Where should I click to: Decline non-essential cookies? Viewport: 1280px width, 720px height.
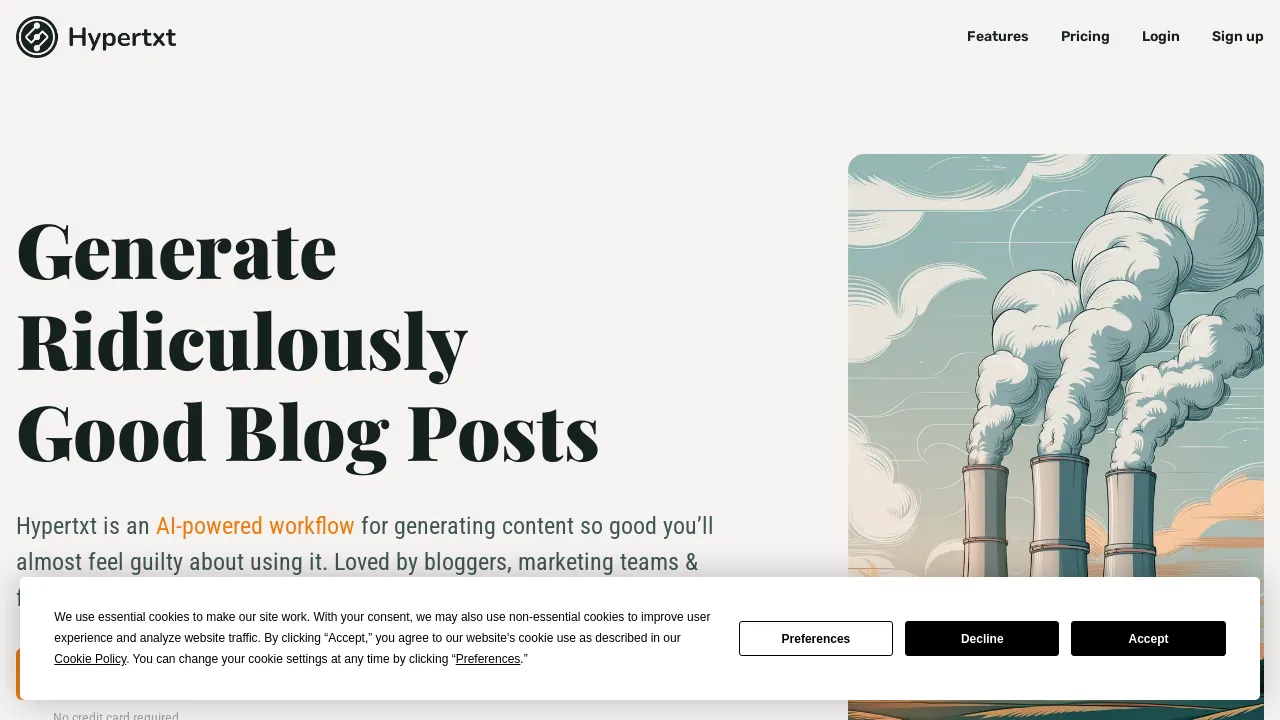(x=982, y=638)
